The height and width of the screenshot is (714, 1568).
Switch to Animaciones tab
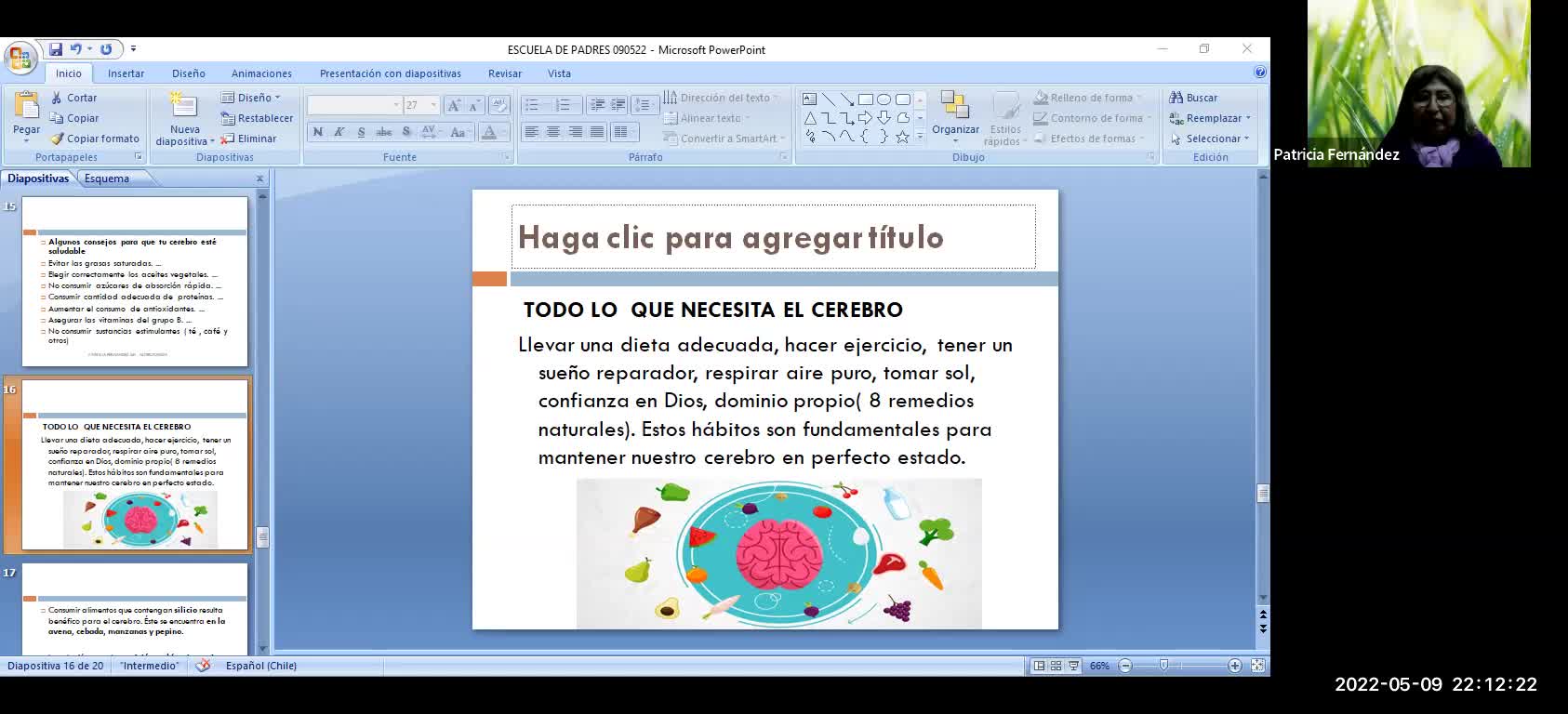(261, 73)
